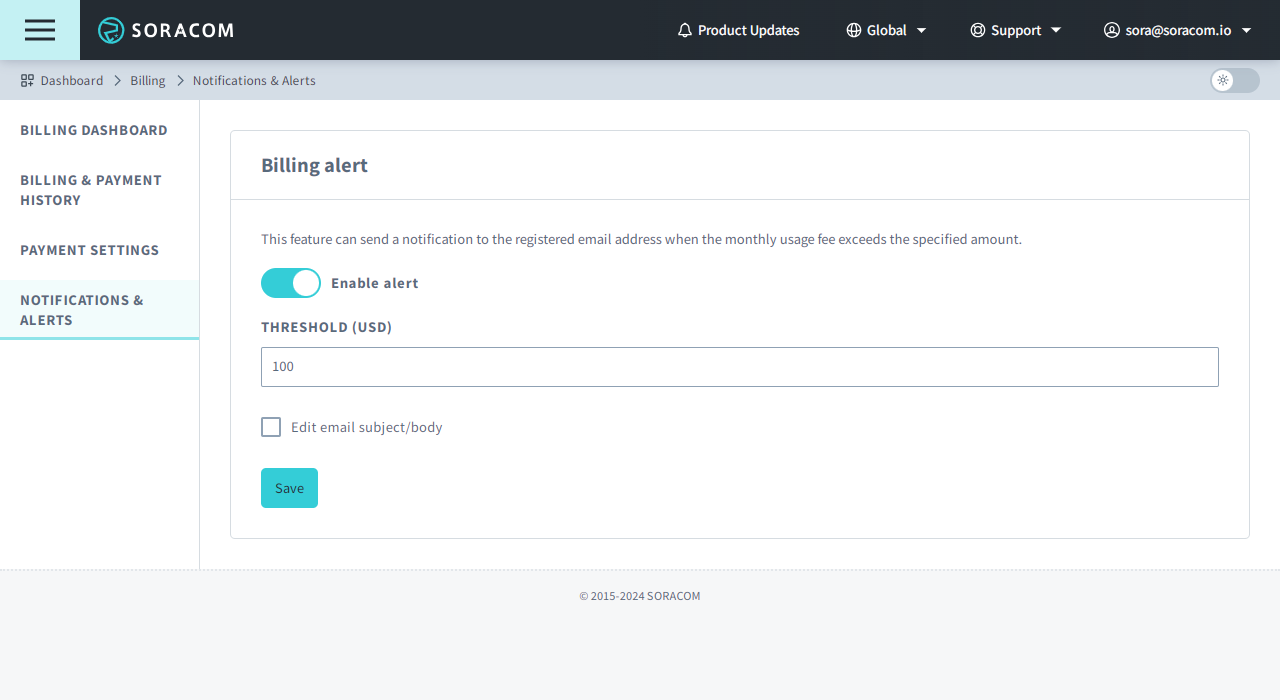Viewport: 1280px width, 700px height.
Task: Click the Threshold (USD) input field
Action: coord(739,367)
